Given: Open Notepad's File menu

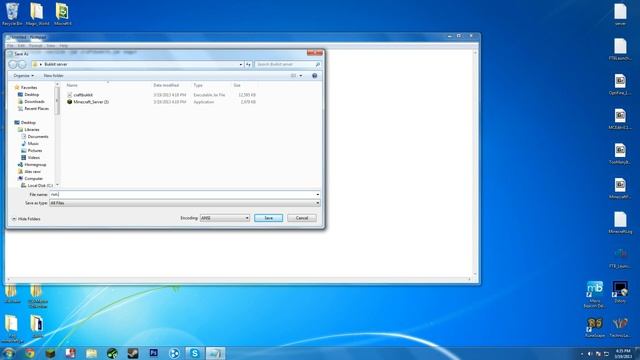Looking at the screenshot, I should coord(10,46).
